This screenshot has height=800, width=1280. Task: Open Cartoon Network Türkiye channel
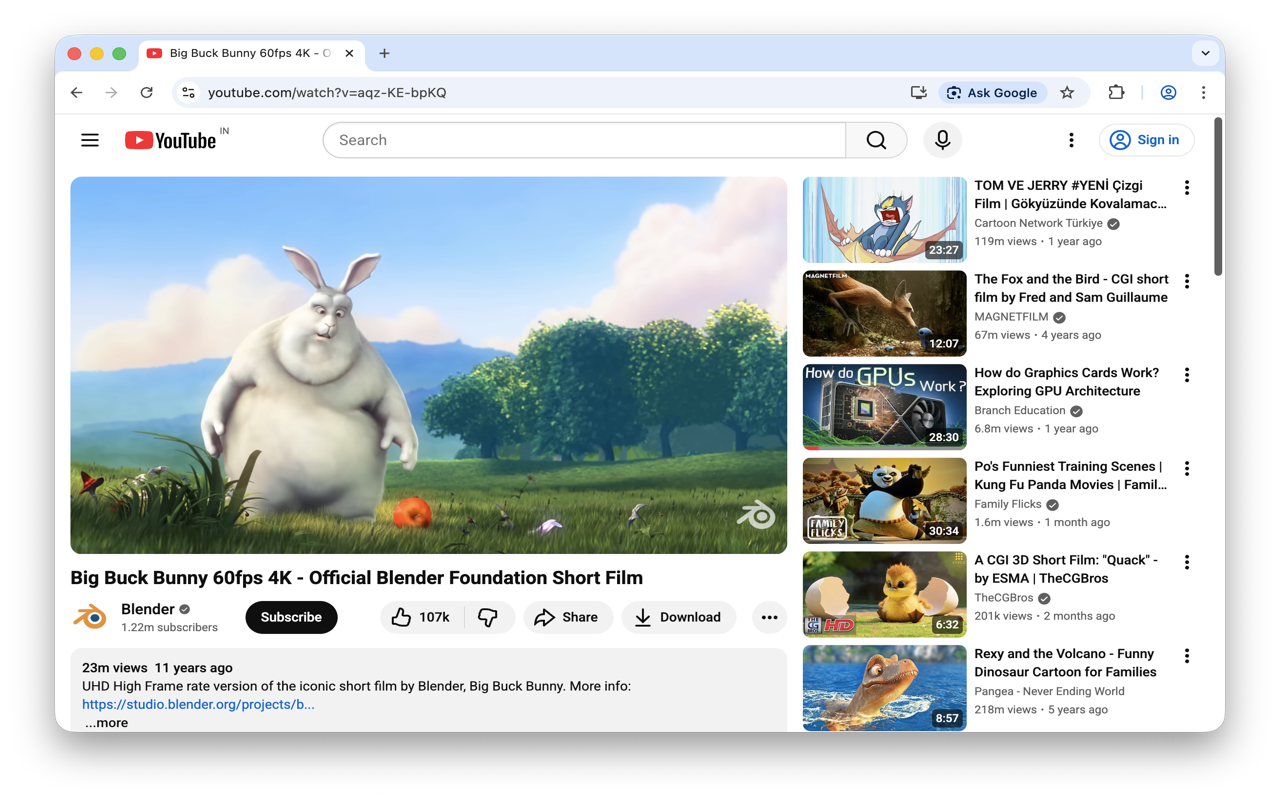(1038, 223)
